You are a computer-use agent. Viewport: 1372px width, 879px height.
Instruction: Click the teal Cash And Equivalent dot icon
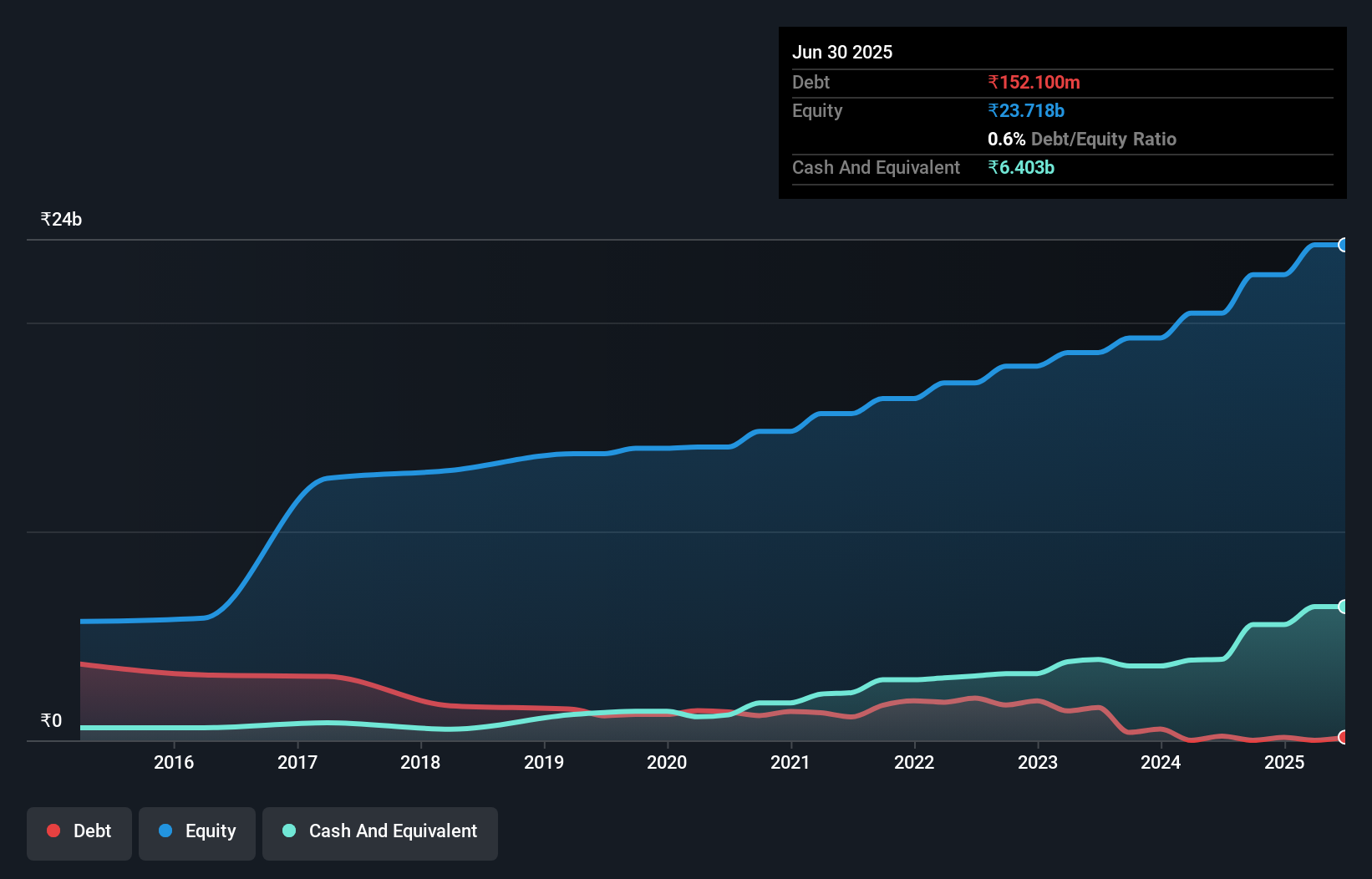point(287,831)
